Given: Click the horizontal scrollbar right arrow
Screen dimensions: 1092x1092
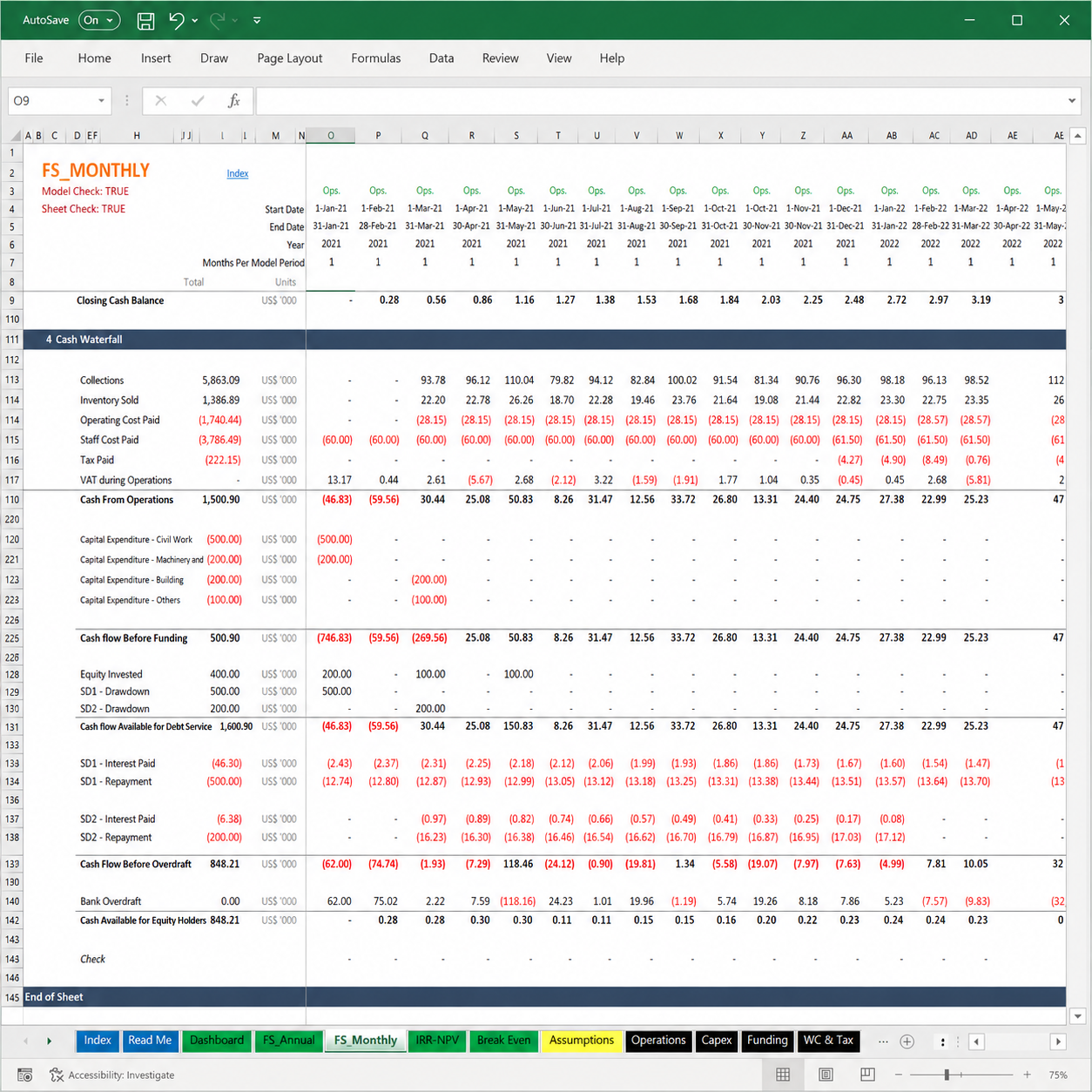Looking at the screenshot, I should [x=1058, y=1041].
